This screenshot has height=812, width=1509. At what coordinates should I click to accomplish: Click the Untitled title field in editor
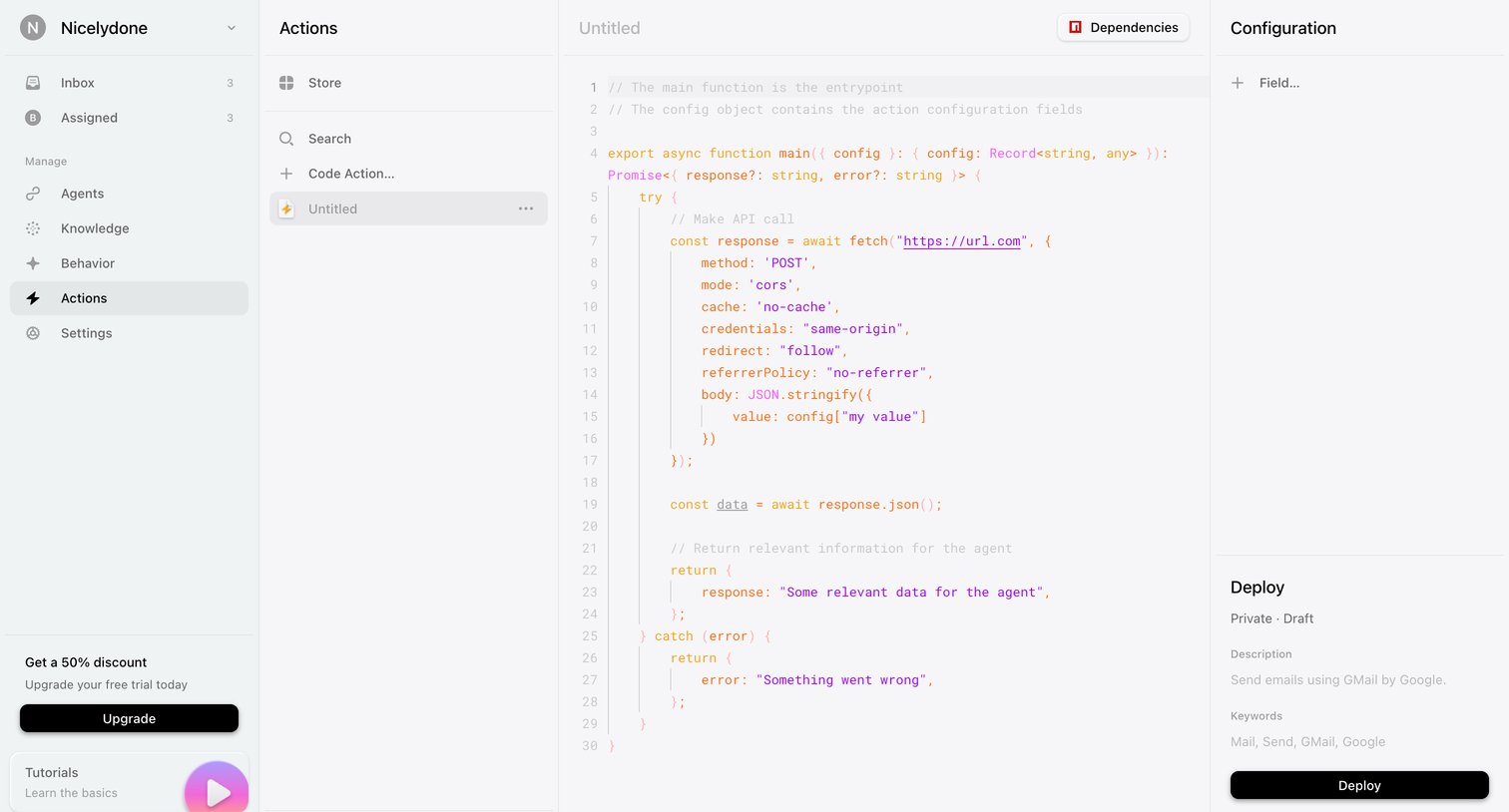click(610, 28)
